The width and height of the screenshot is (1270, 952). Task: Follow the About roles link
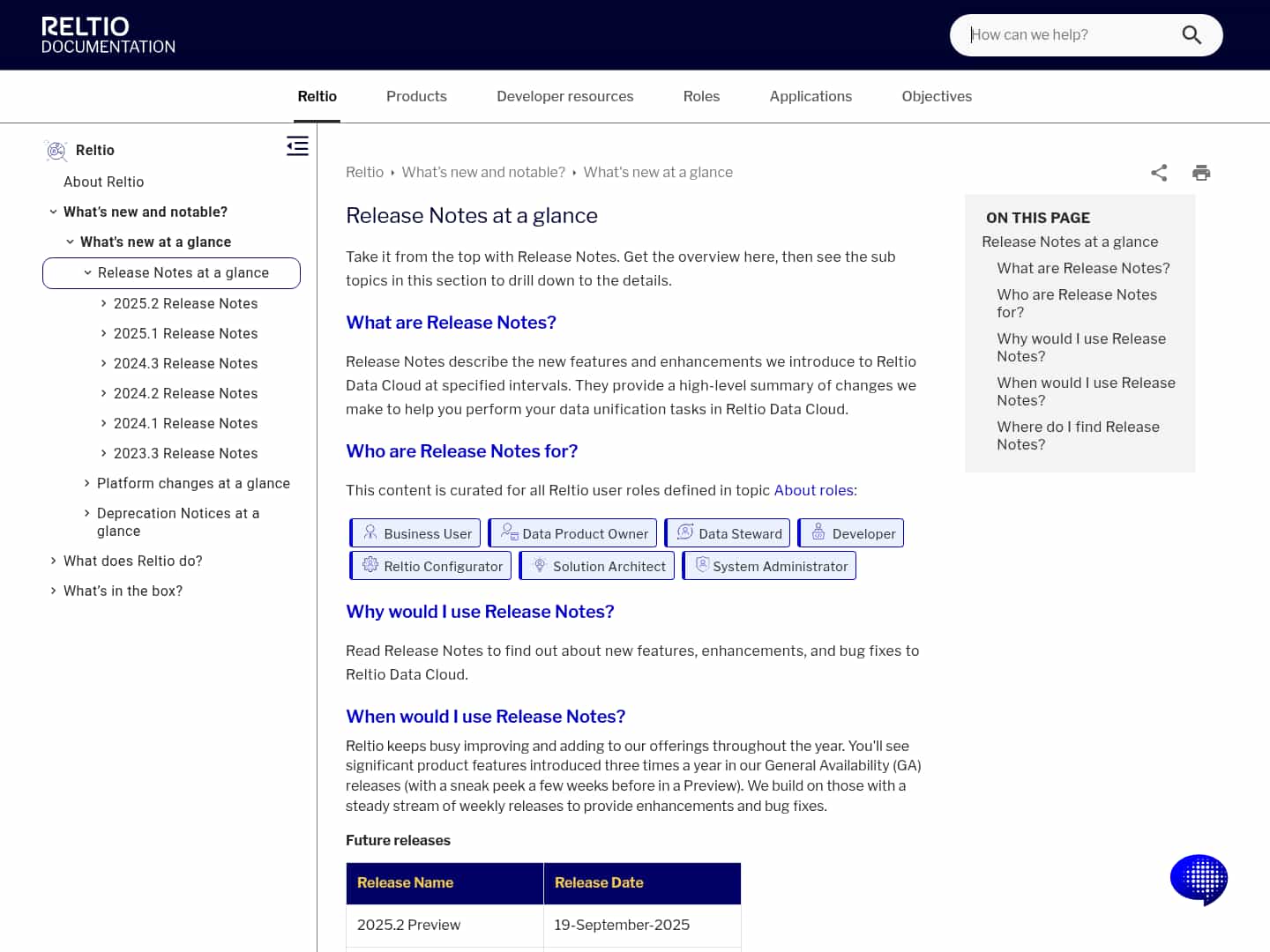tap(814, 490)
